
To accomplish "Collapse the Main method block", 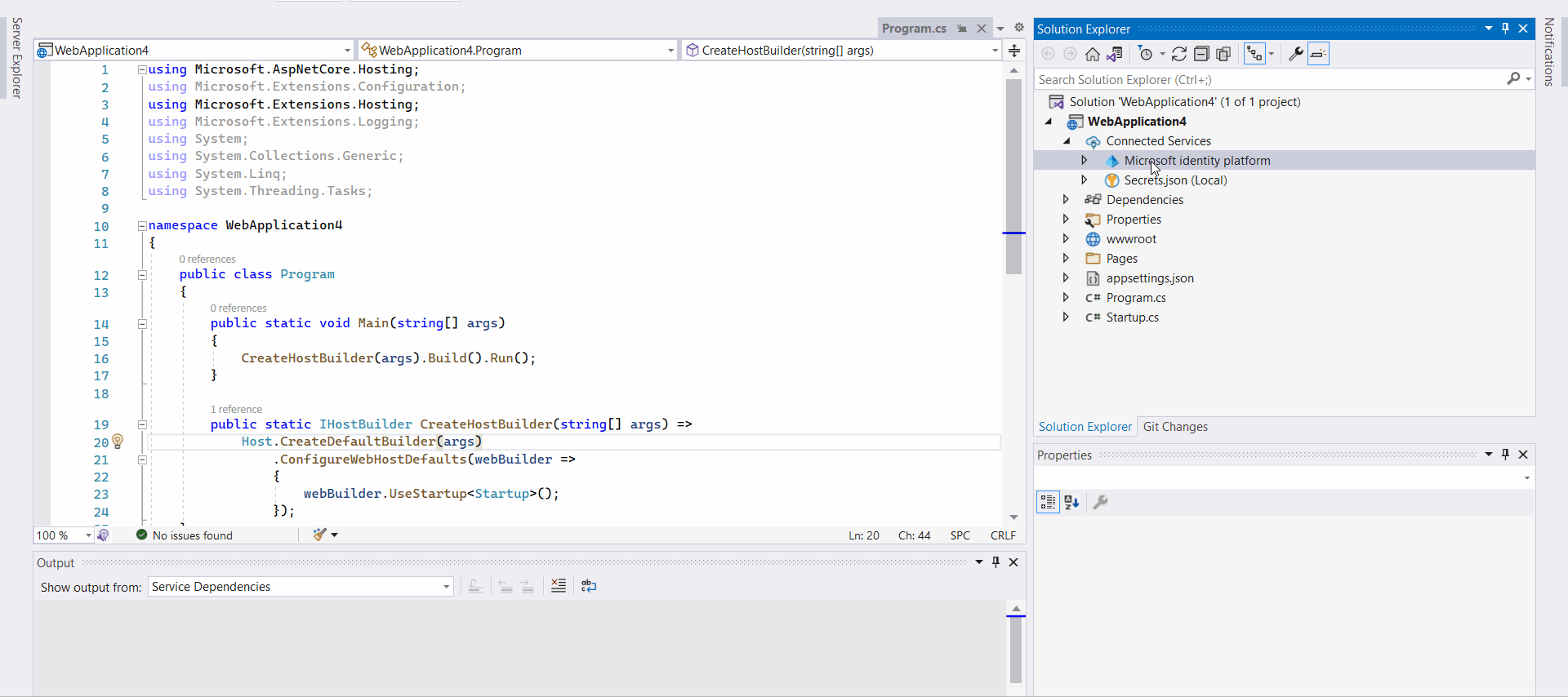I will tap(142, 324).
